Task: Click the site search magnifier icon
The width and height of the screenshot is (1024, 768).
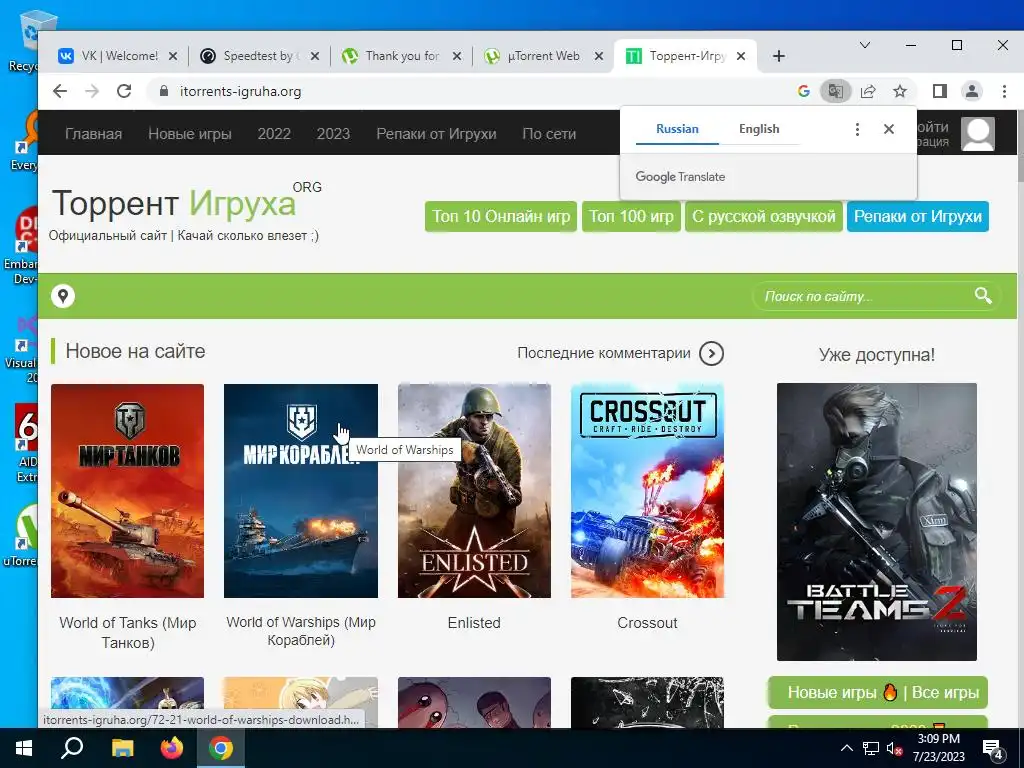Action: pos(983,296)
